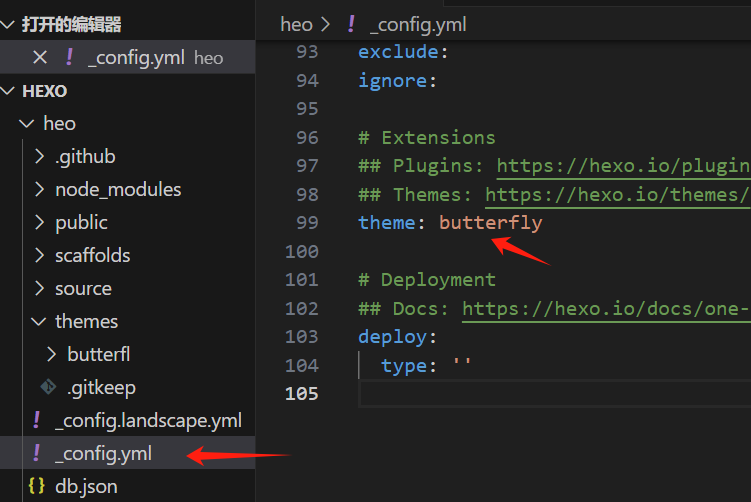
Task: Expand the .github folder
Action: click(39, 156)
